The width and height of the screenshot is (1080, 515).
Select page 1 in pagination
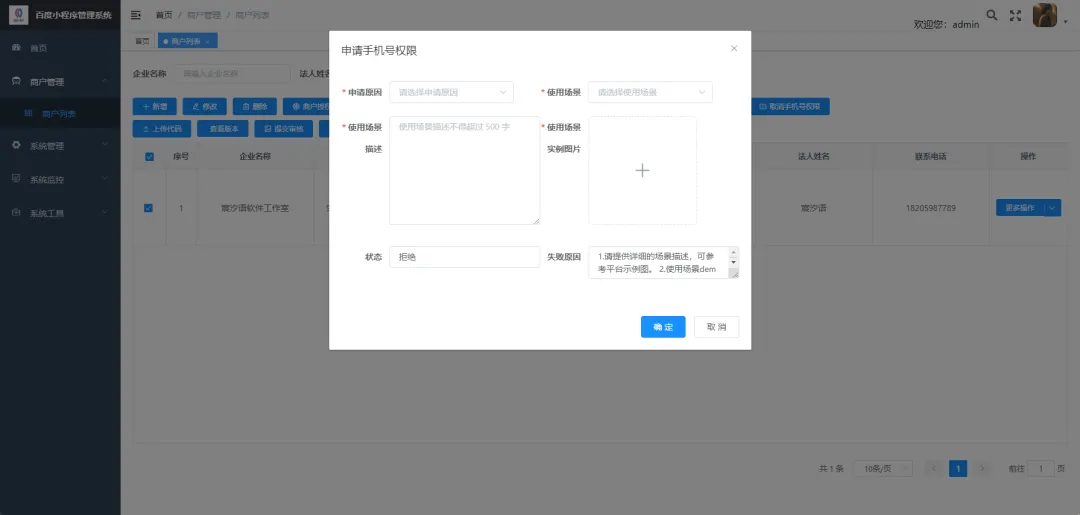(x=957, y=468)
